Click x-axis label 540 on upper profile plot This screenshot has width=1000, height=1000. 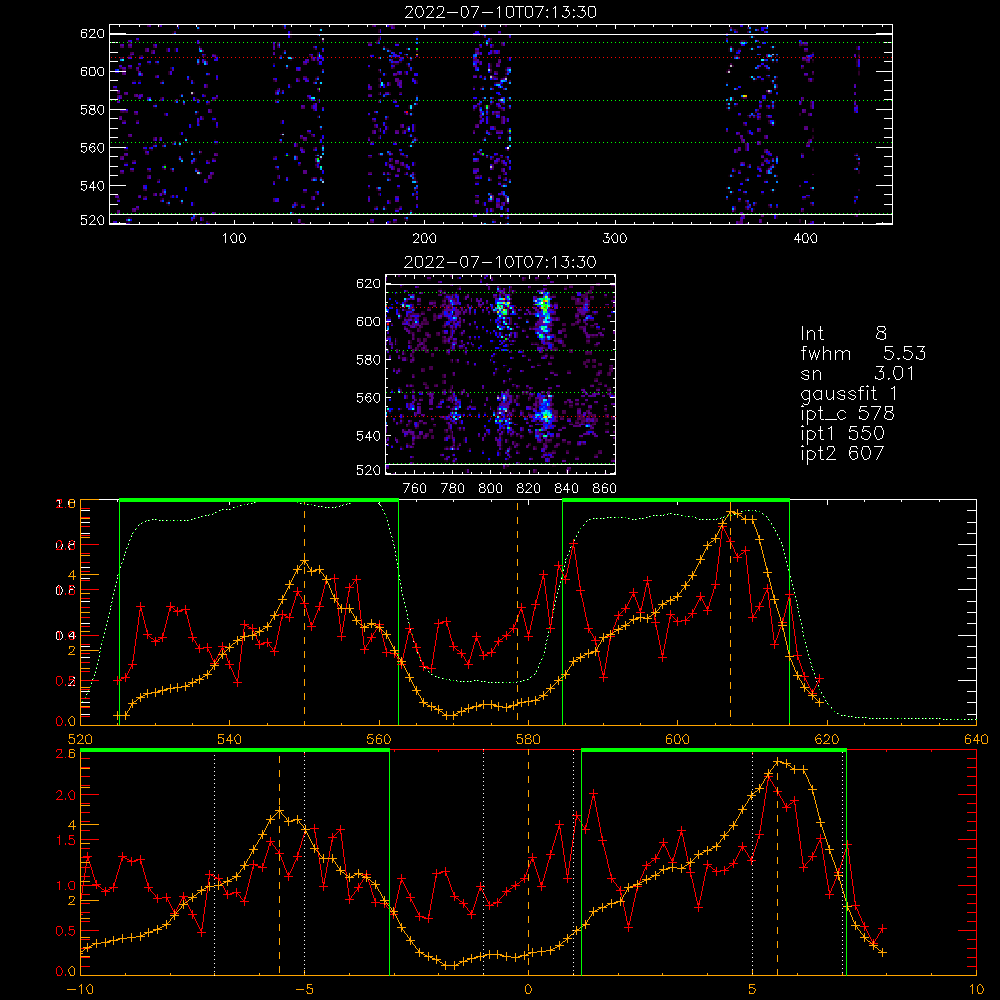point(230,739)
